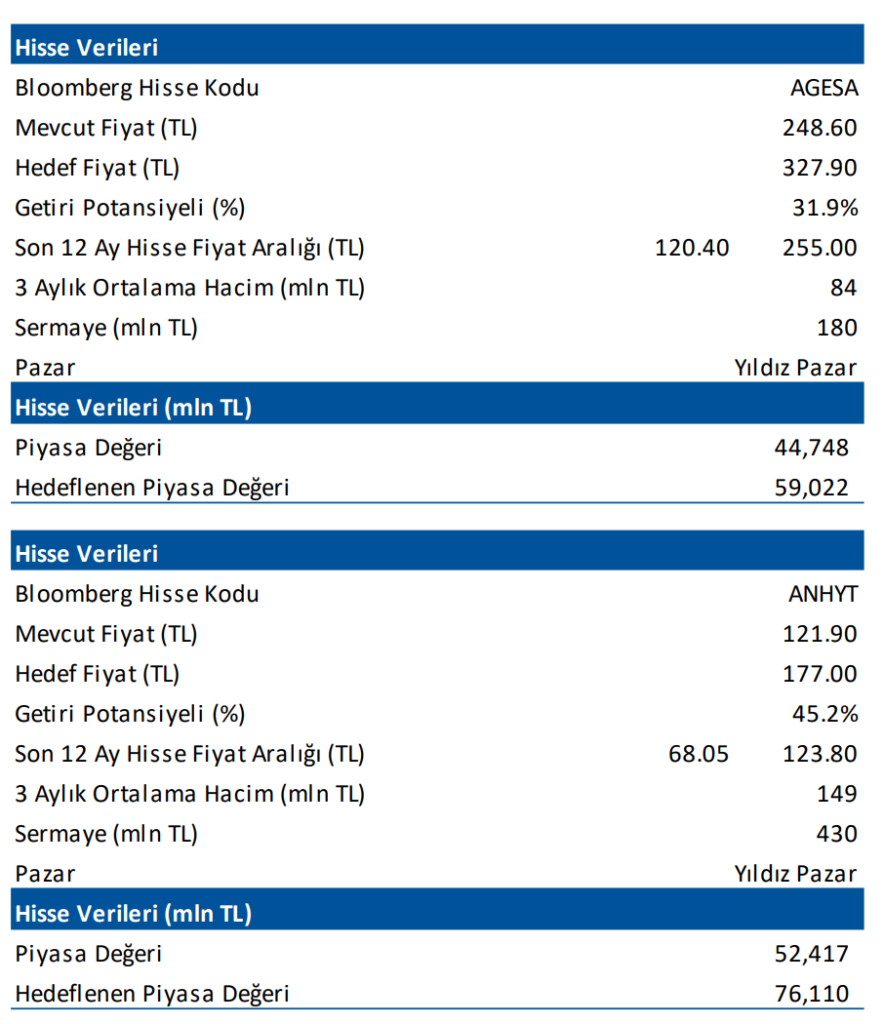Click the AGESA Bloomberg ticker code
The height and width of the screenshot is (1024, 884).
[824, 88]
